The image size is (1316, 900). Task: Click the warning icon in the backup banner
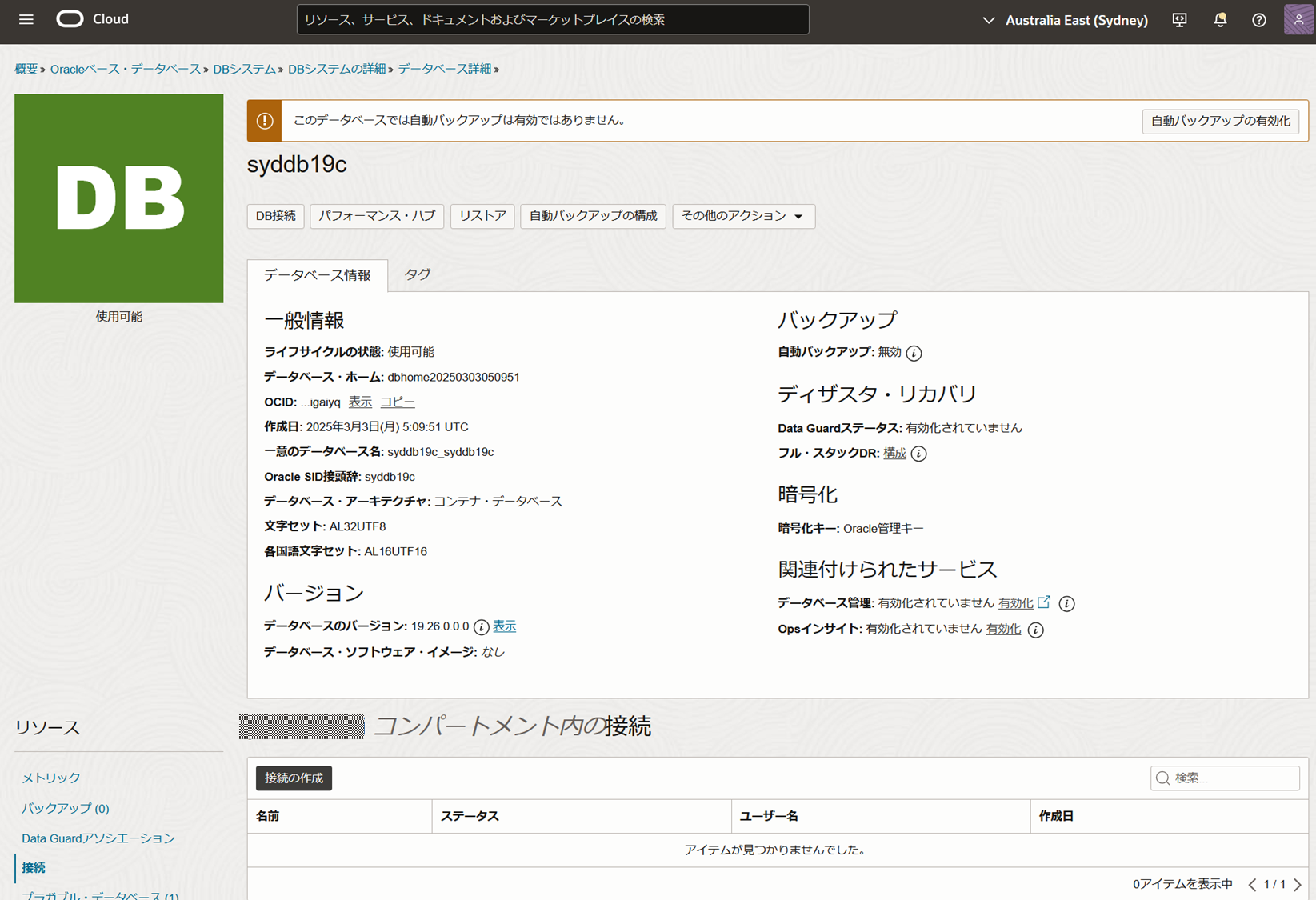tap(265, 121)
